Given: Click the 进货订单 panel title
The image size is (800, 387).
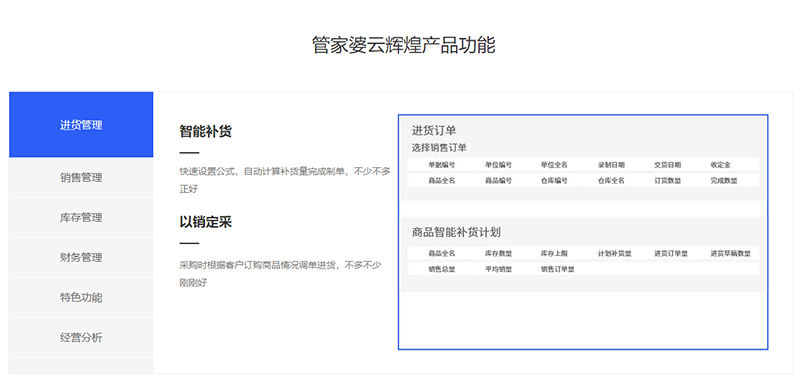Looking at the screenshot, I should pyautogui.click(x=434, y=131).
